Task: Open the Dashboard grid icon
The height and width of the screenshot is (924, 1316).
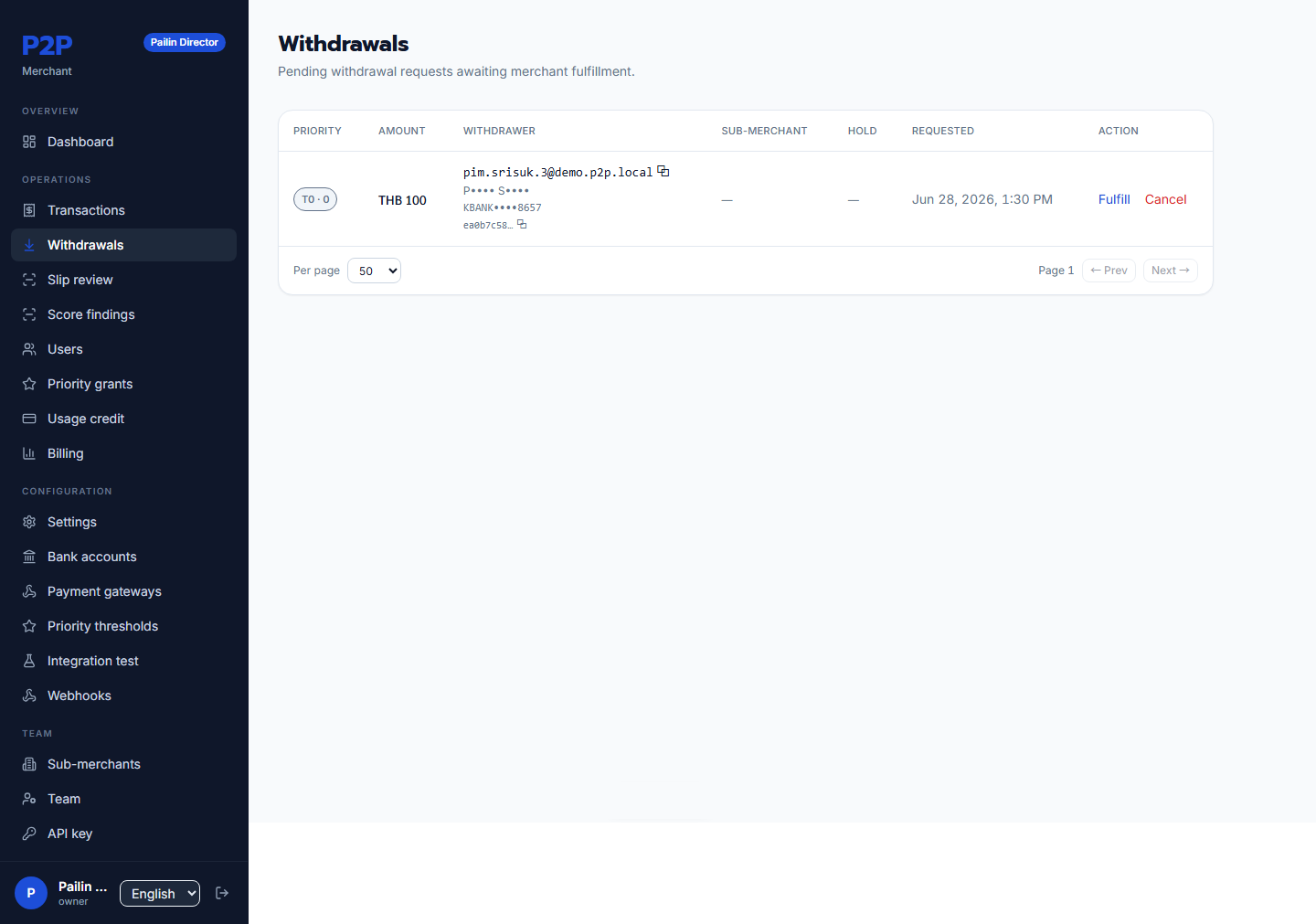Action: (29, 142)
